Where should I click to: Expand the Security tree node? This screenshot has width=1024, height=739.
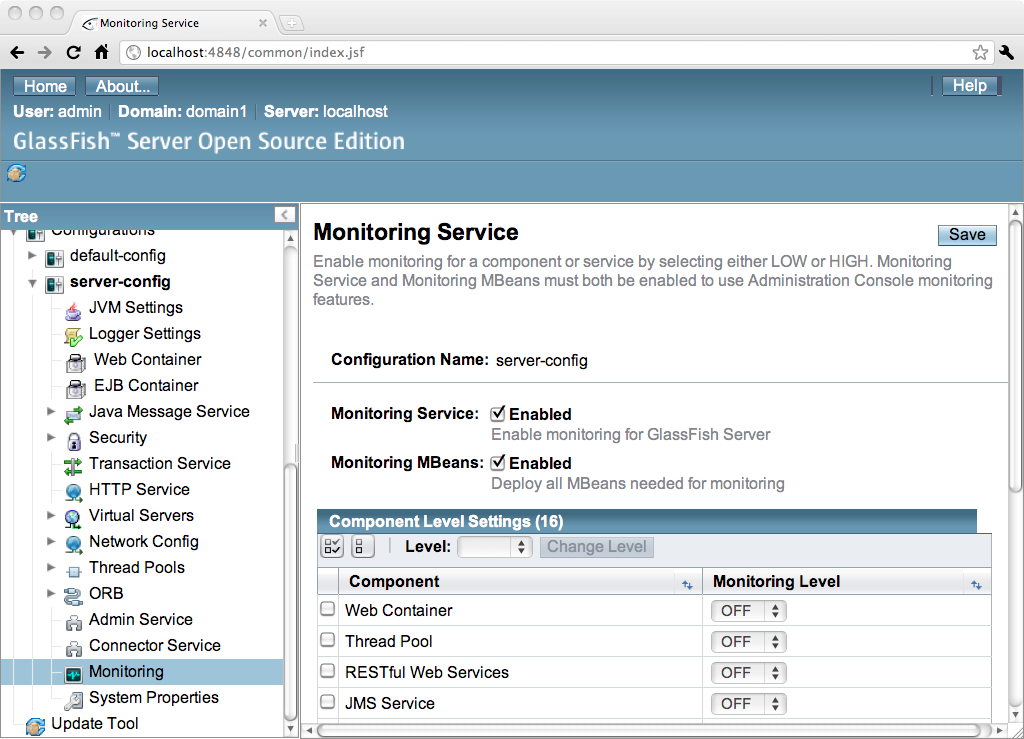click(x=51, y=437)
